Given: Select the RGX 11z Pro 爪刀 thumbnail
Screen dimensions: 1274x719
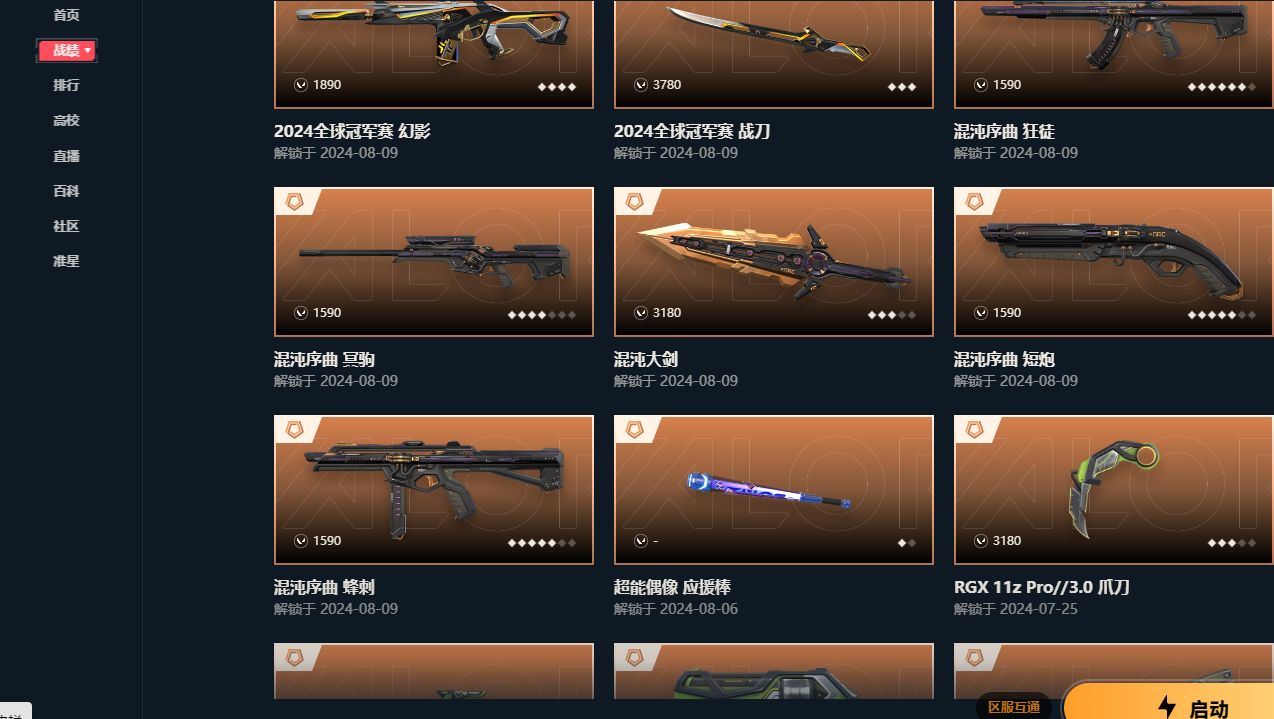Looking at the screenshot, I should click(1114, 490).
